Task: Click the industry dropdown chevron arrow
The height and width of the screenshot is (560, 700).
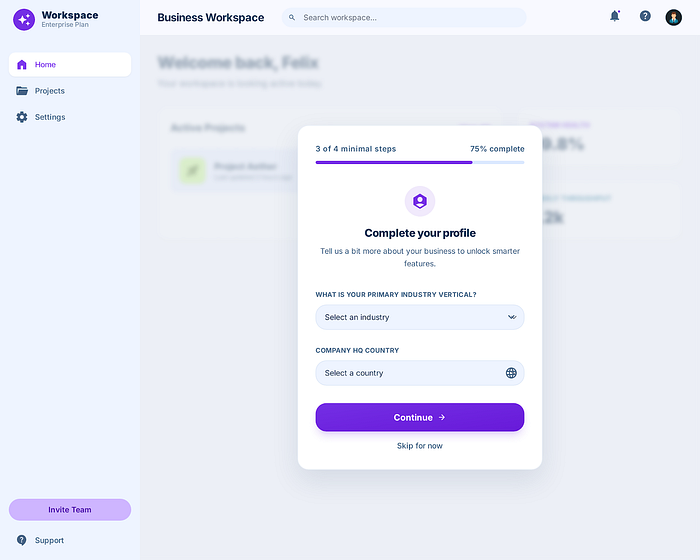Action: click(x=512, y=317)
